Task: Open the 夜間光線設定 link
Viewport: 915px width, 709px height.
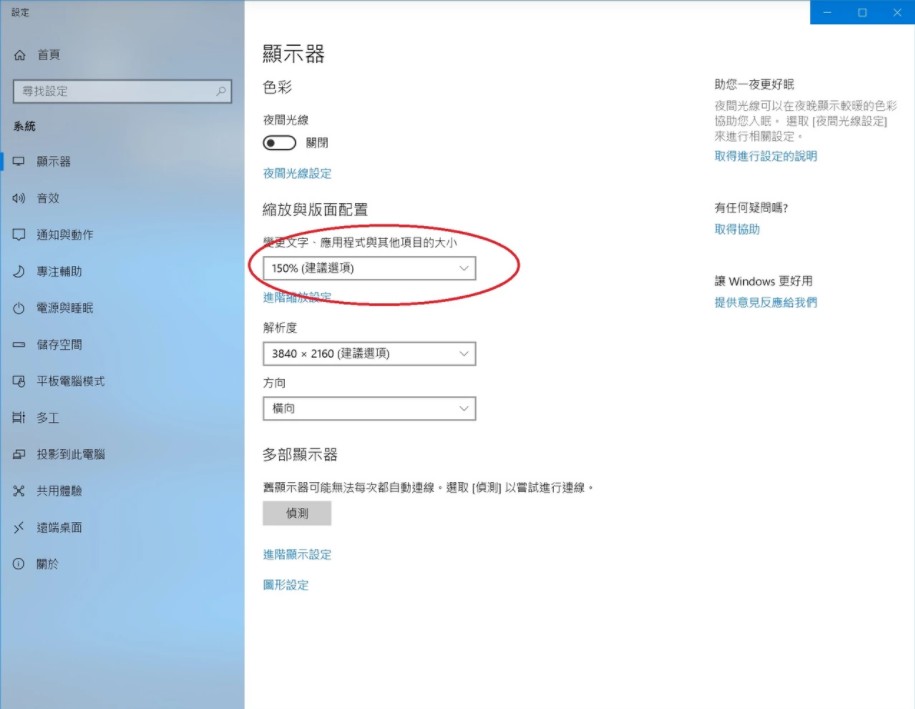Action: coord(297,173)
